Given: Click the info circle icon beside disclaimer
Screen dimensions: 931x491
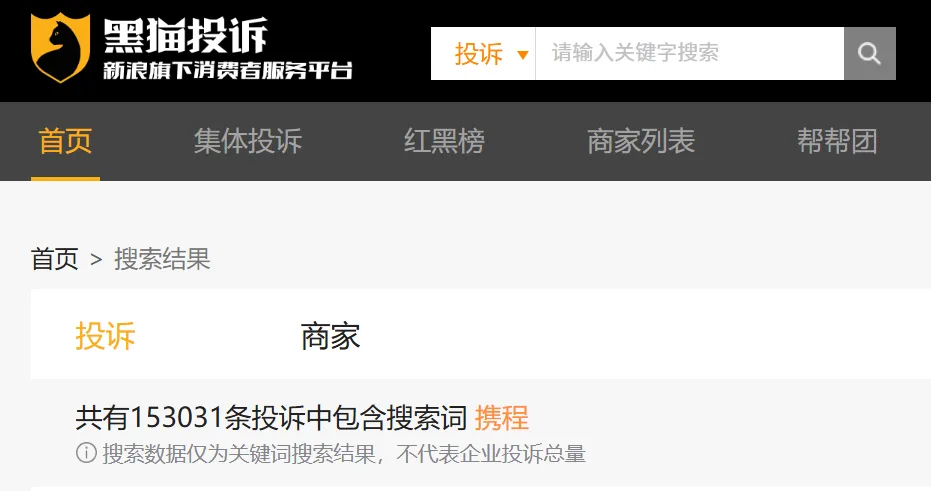Looking at the screenshot, I should [86, 453].
